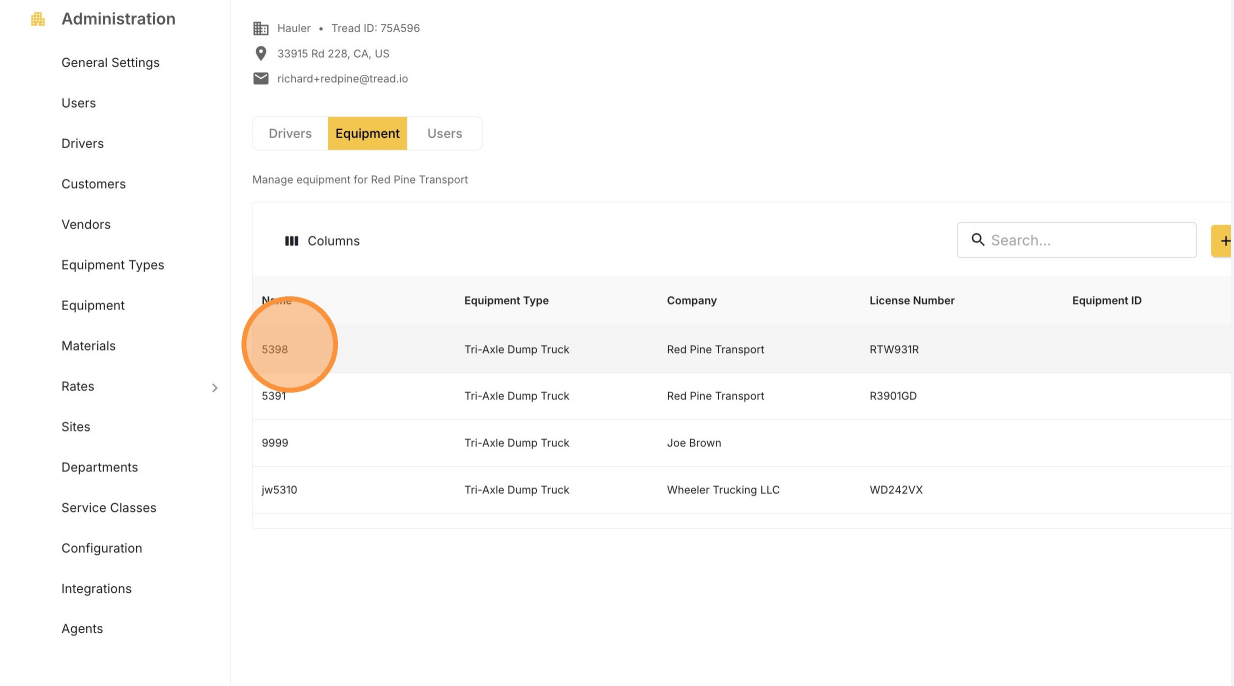Image resolution: width=1234 pixels, height=686 pixels.
Task: Click the Columns grid icon
Action: tap(292, 241)
